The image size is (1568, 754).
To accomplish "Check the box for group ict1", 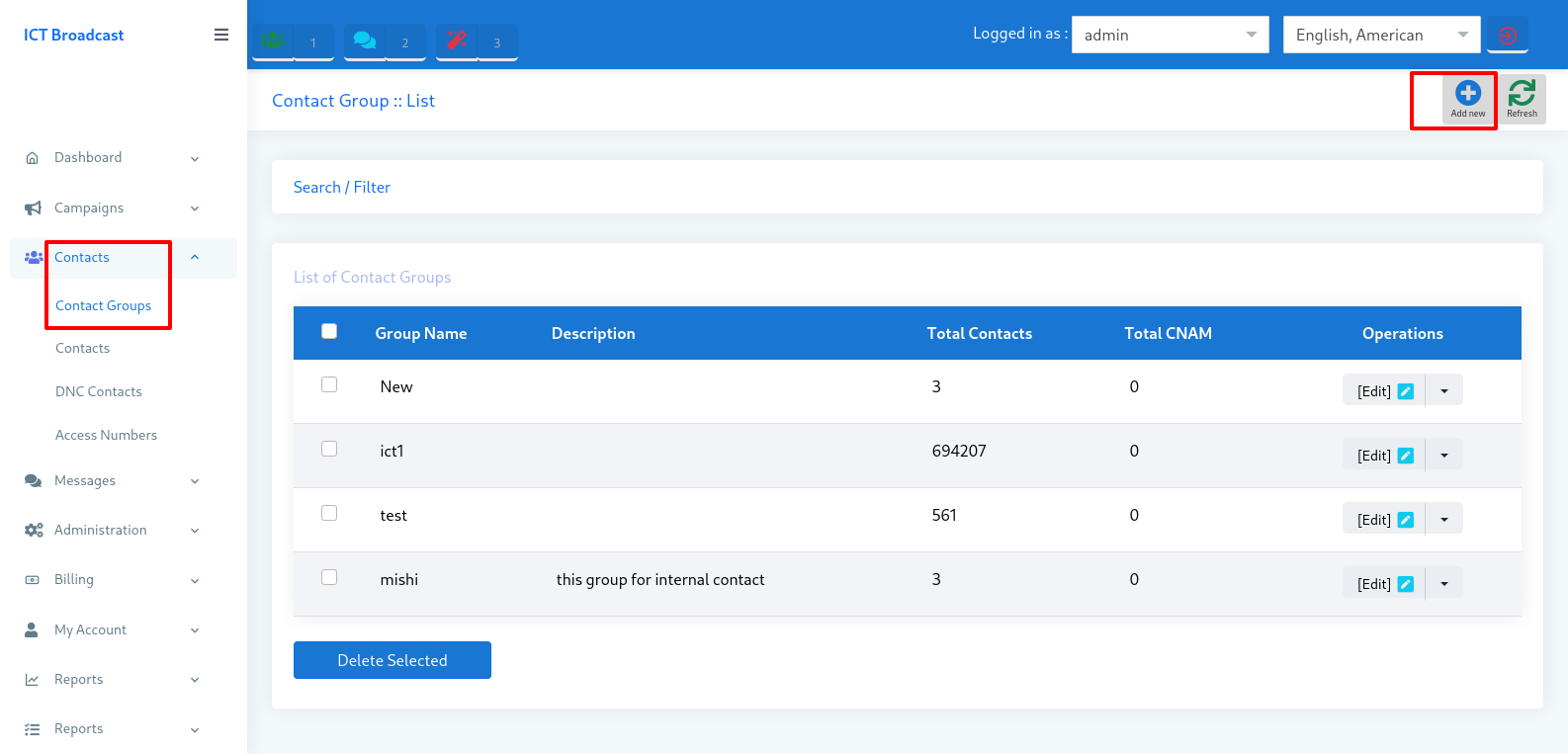I will (329, 449).
